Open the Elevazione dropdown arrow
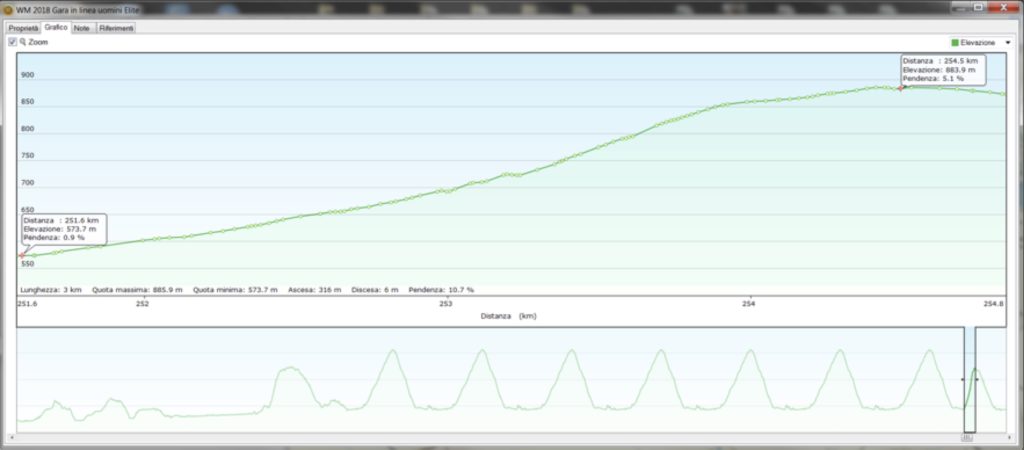1024x450 pixels. pos(1008,42)
